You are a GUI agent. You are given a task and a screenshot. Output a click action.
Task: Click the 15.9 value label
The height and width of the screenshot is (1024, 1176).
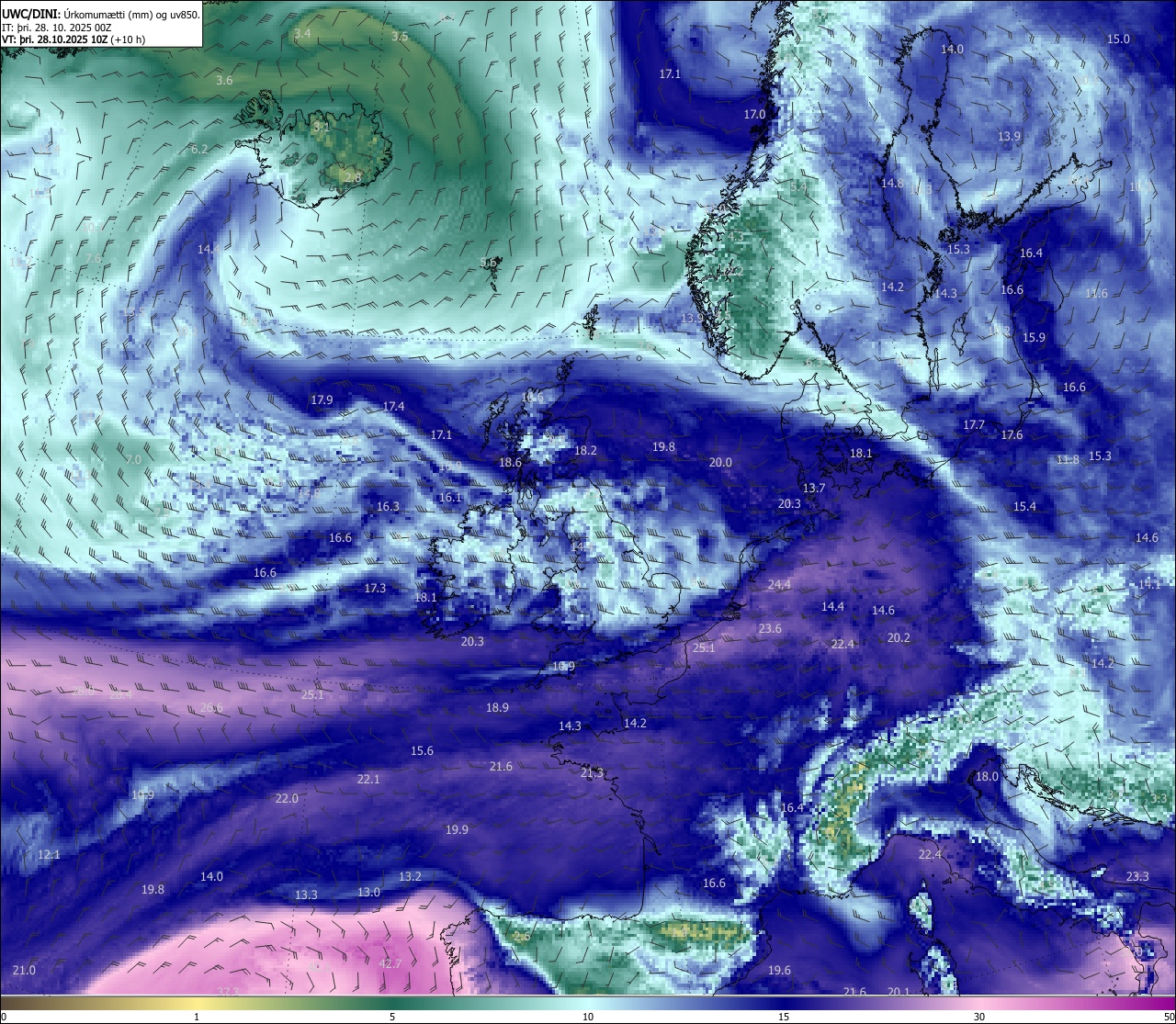pyautogui.click(x=1035, y=338)
